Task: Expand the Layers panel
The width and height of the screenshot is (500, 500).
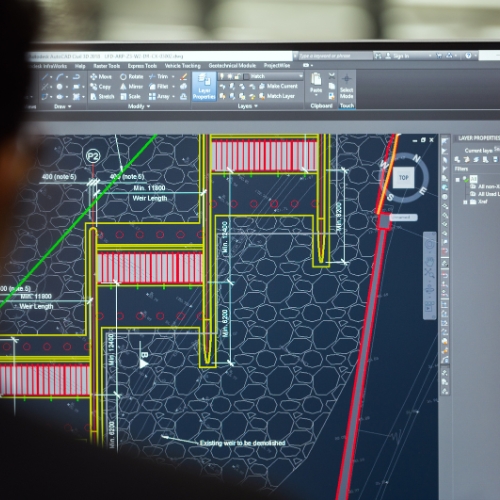Action: tap(247, 106)
